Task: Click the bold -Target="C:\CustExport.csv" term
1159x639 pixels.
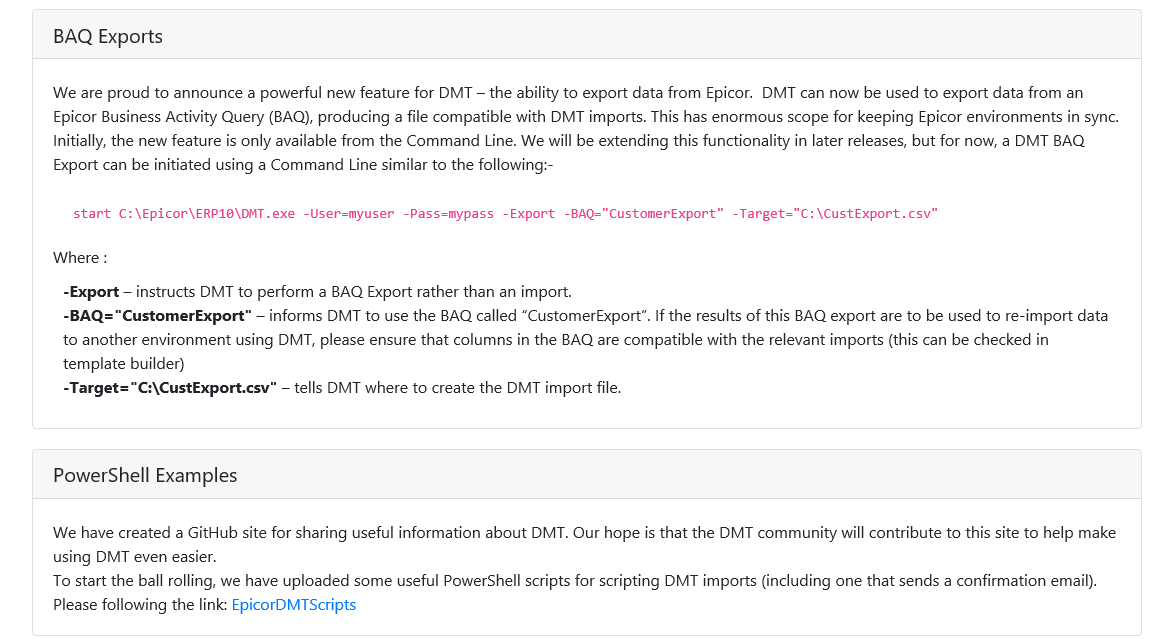Action: [x=169, y=388]
